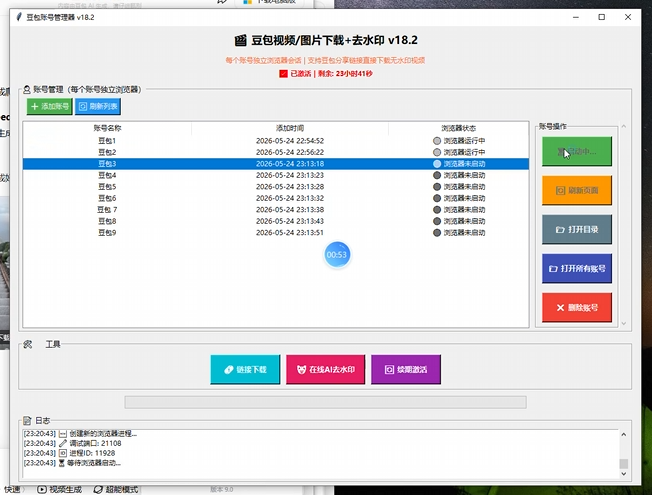Click the red 删除账号 (delete account) button
Viewport: 652px width, 495px height.
(577, 308)
